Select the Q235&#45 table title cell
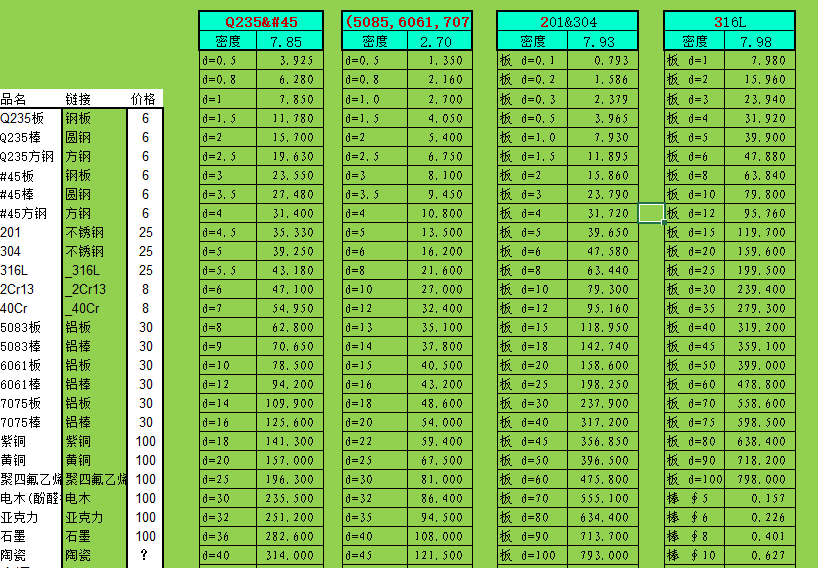The width and height of the screenshot is (818, 568). tap(261, 22)
